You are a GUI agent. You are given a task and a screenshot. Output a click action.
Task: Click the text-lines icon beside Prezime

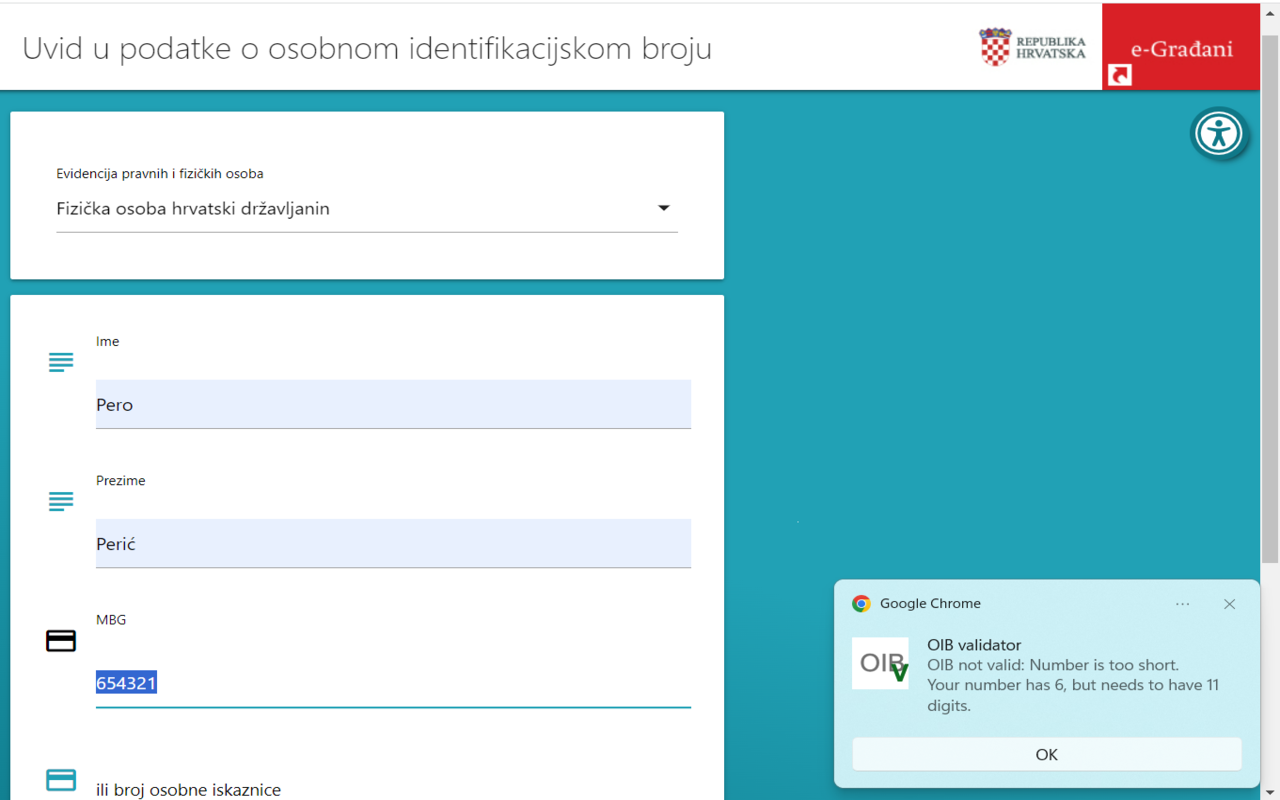pyautogui.click(x=61, y=501)
